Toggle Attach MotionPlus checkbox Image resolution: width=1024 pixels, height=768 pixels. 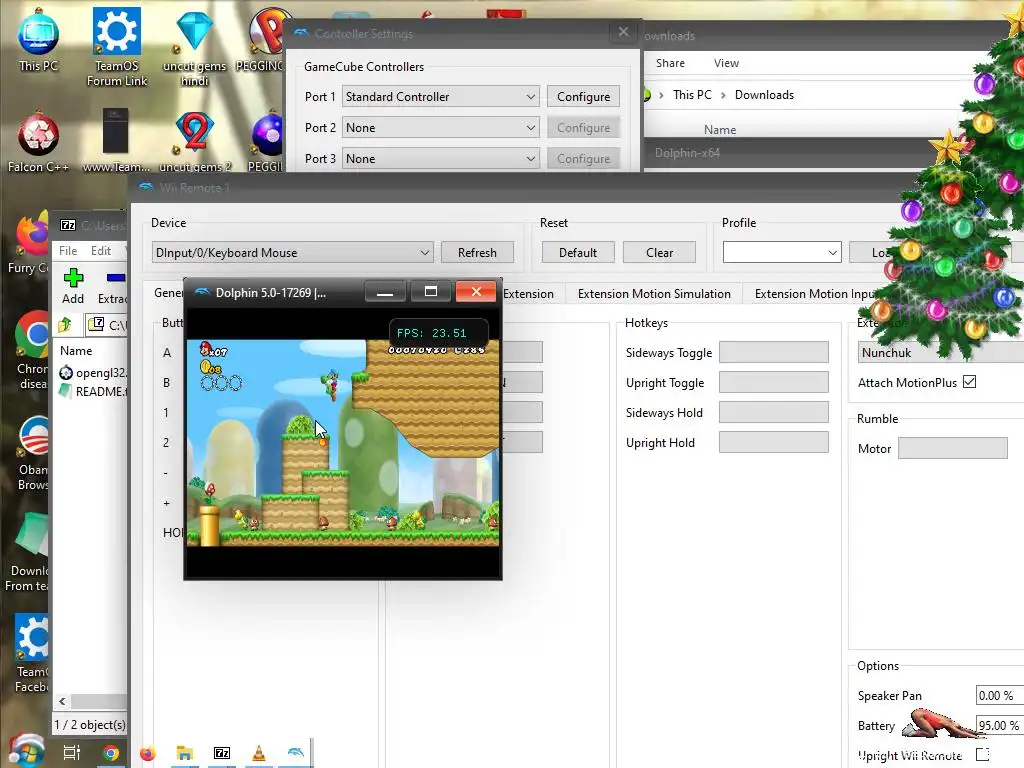pyautogui.click(x=970, y=382)
